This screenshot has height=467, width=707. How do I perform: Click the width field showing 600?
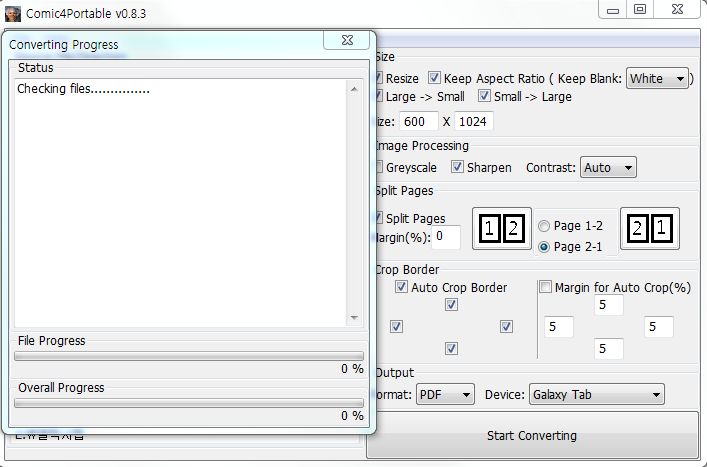tap(419, 121)
